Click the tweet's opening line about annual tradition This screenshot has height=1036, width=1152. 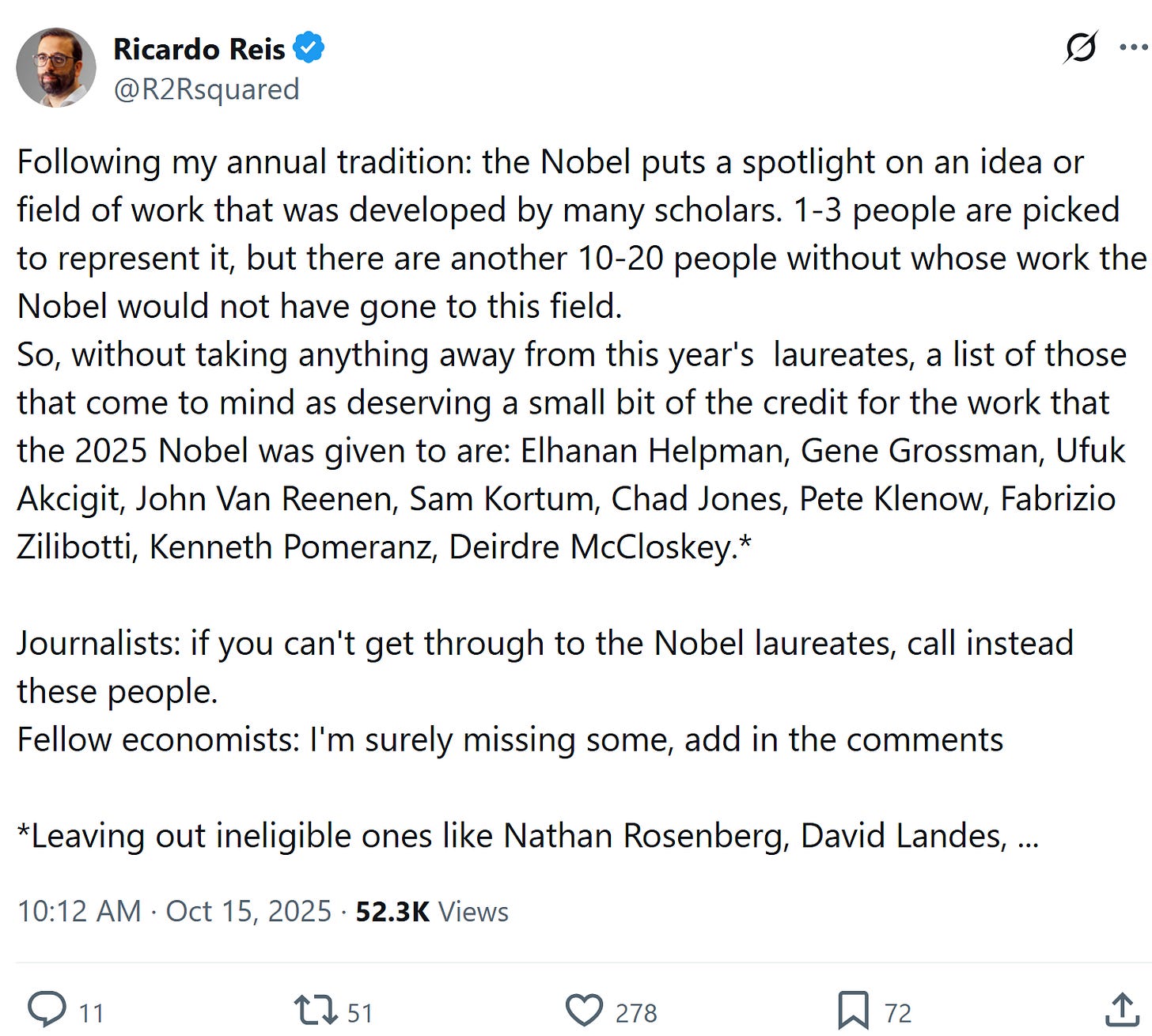(550, 162)
